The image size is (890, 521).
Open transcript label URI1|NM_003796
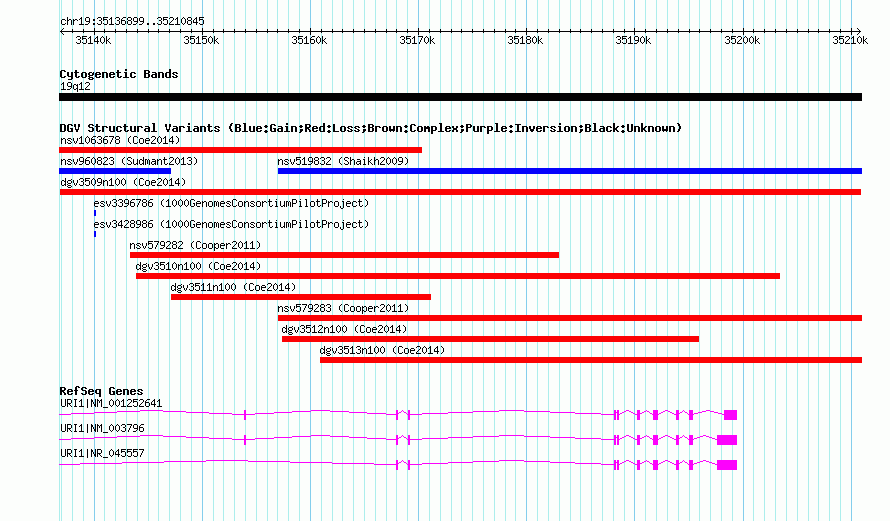point(102,428)
